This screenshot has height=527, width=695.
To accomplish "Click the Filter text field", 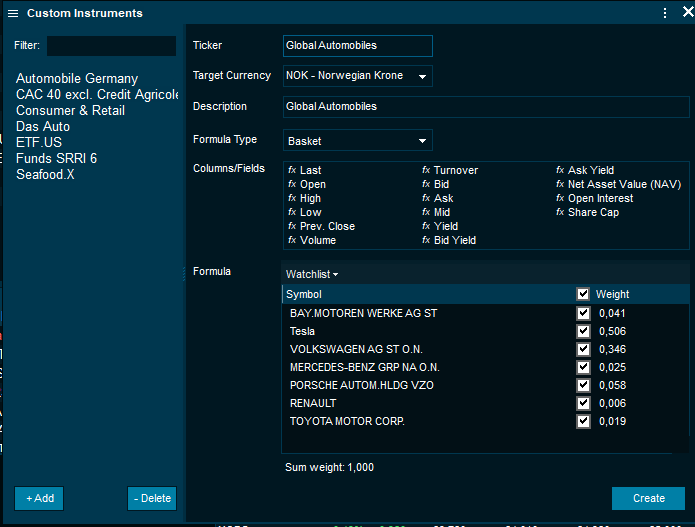I will click(110, 46).
